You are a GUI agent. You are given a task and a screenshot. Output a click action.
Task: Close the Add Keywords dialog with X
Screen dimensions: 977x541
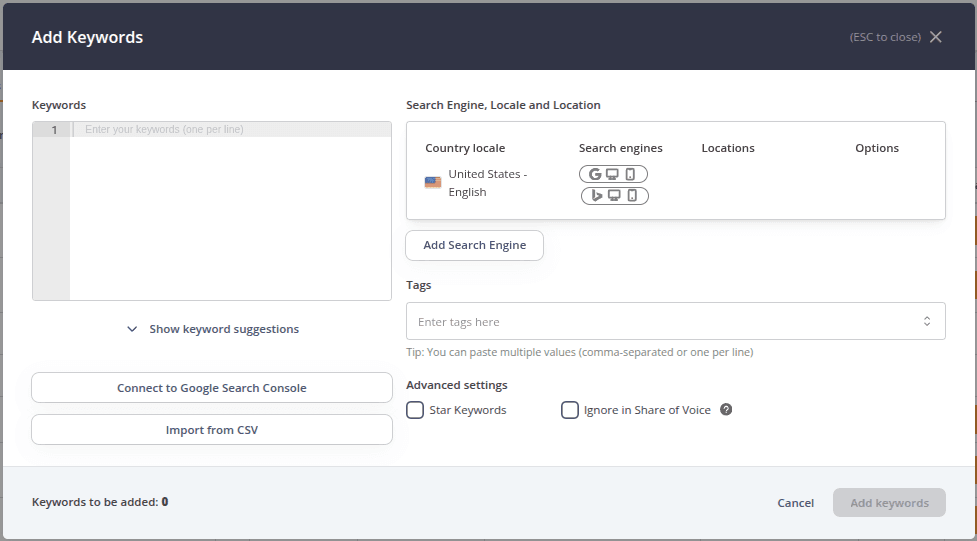935,37
